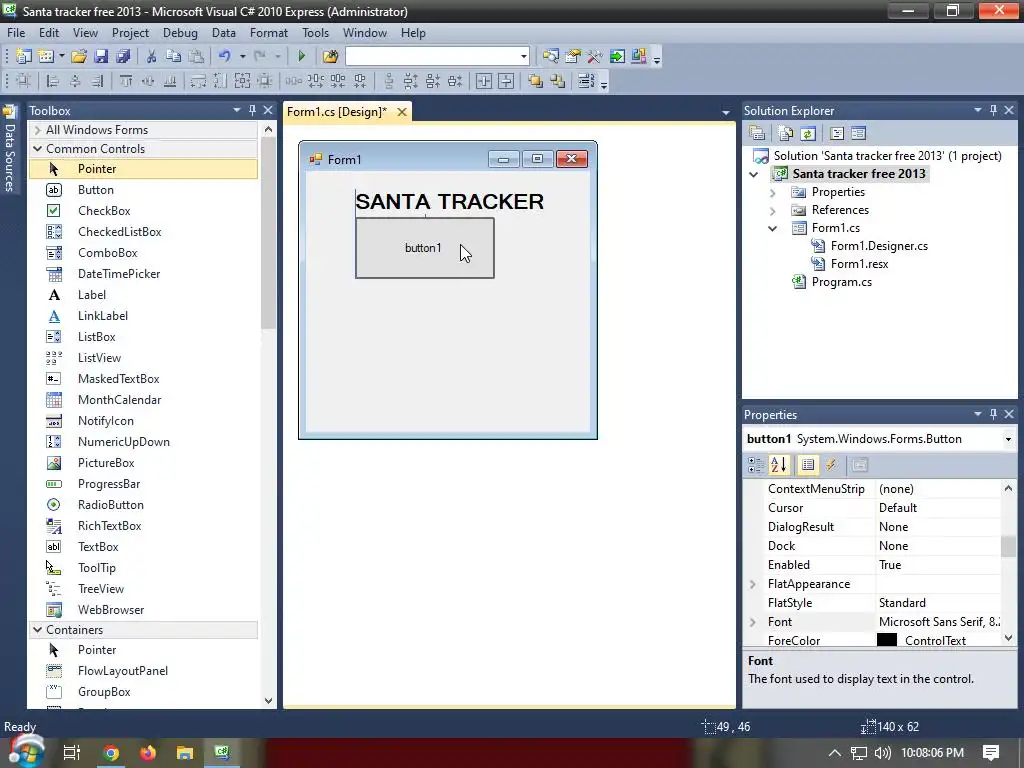
Task: Expand the FlatAppearance property
Action: click(x=753, y=584)
